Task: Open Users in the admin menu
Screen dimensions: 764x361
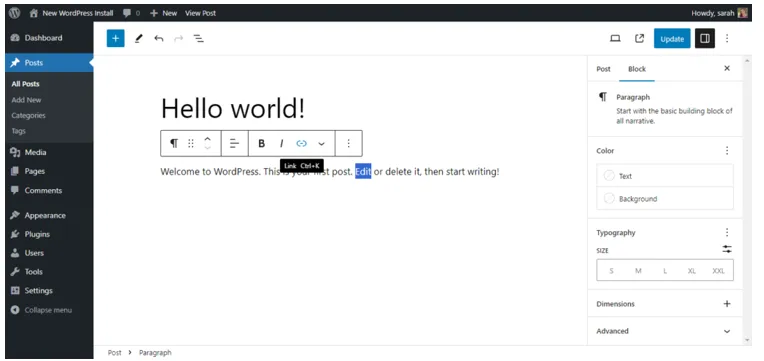Action: (49, 253)
